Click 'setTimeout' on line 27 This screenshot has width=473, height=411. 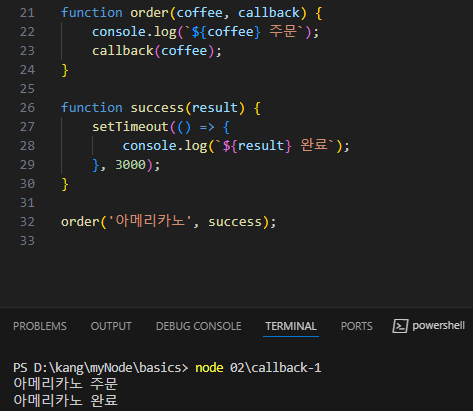(x=130, y=127)
